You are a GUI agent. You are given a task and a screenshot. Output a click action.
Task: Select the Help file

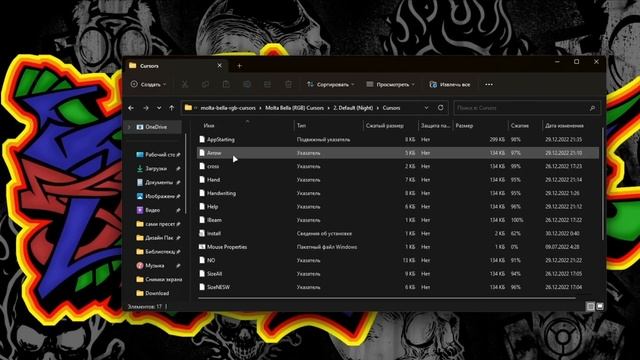pos(213,207)
